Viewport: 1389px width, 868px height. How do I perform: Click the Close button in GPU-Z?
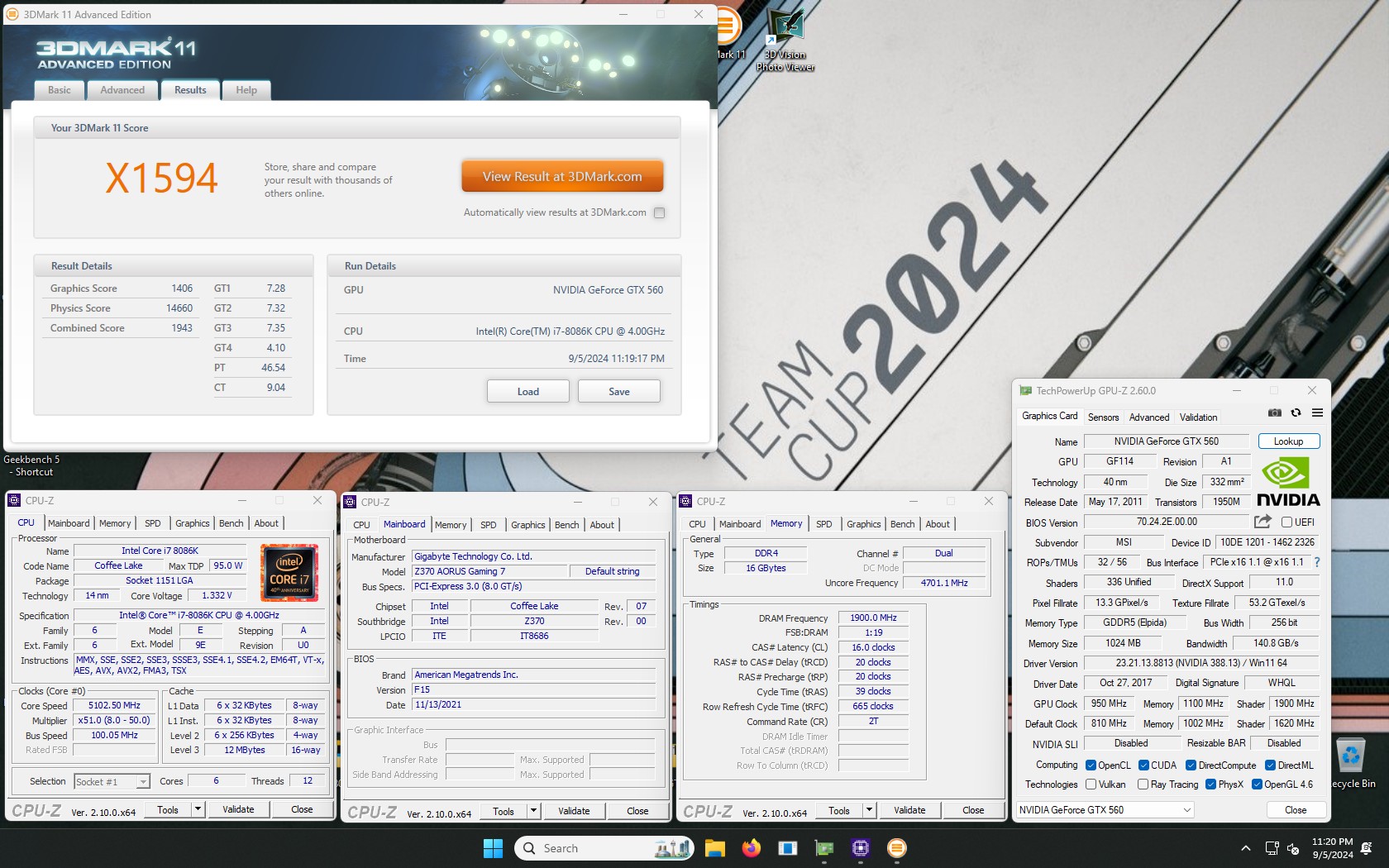(x=1296, y=810)
